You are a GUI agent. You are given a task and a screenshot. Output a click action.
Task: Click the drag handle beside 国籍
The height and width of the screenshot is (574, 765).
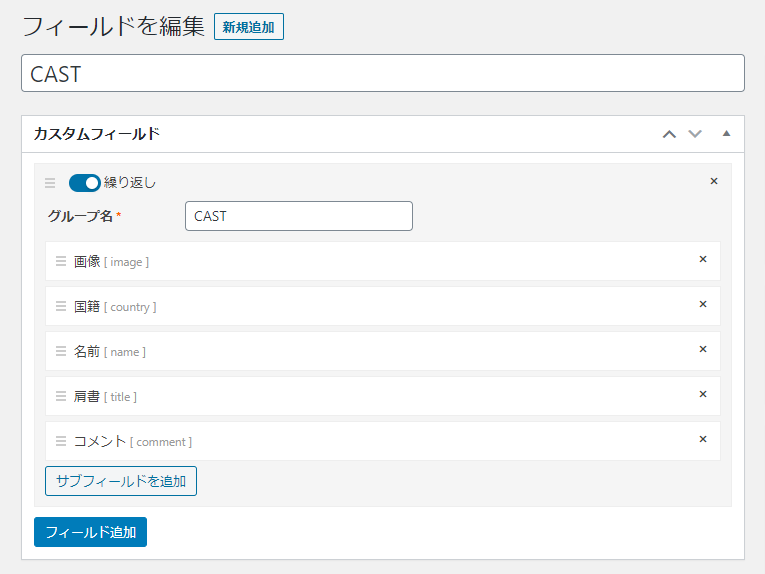tap(61, 306)
